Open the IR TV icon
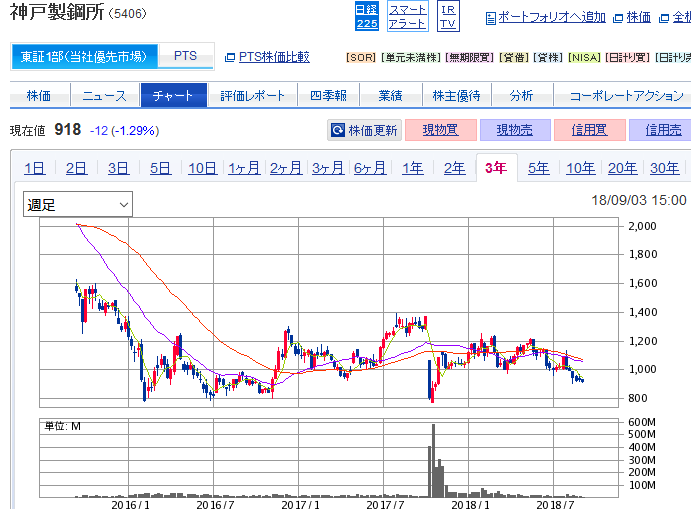The image size is (691, 509). (x=447, y=16)
